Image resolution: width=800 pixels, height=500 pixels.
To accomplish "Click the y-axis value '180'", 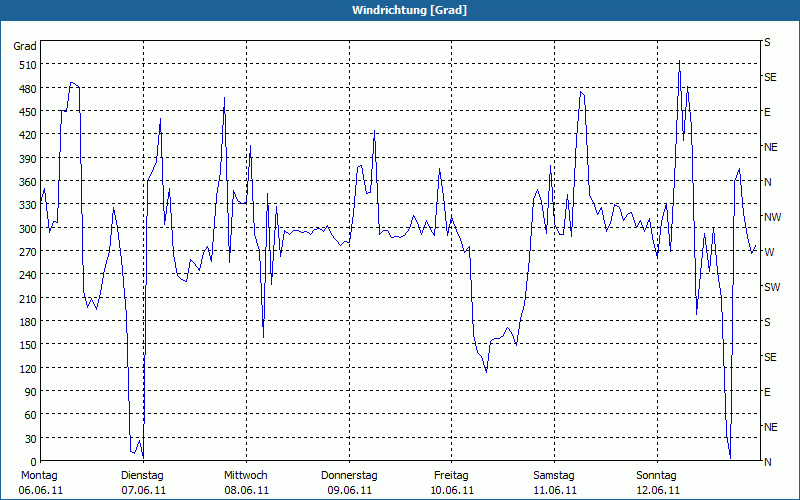I will pyautogui.click(x=28, y=322).
